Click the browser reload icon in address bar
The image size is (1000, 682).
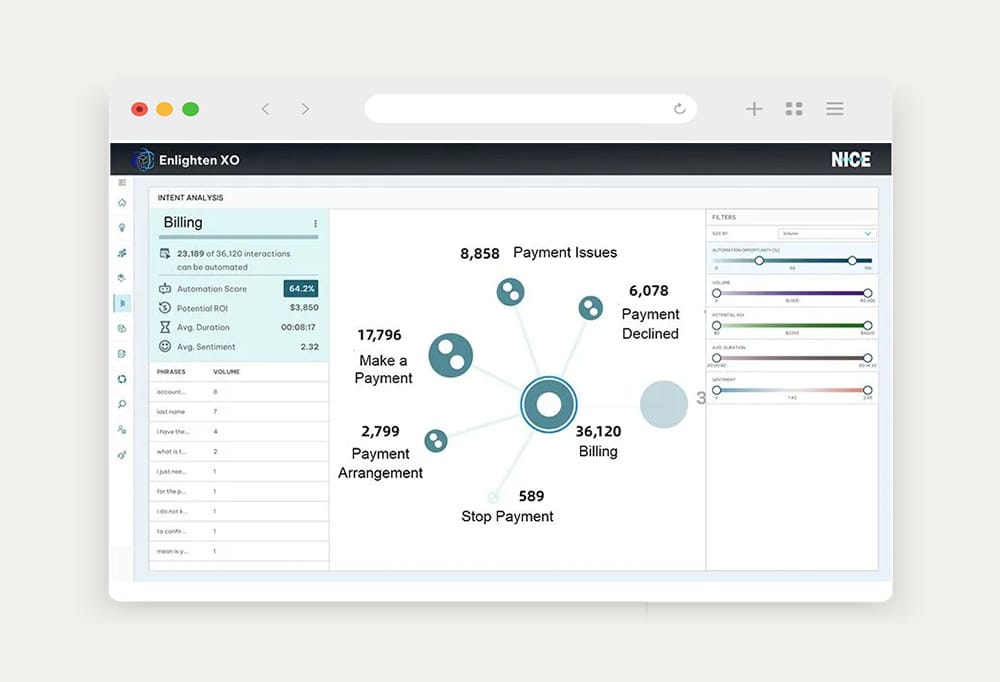point(680,109)
